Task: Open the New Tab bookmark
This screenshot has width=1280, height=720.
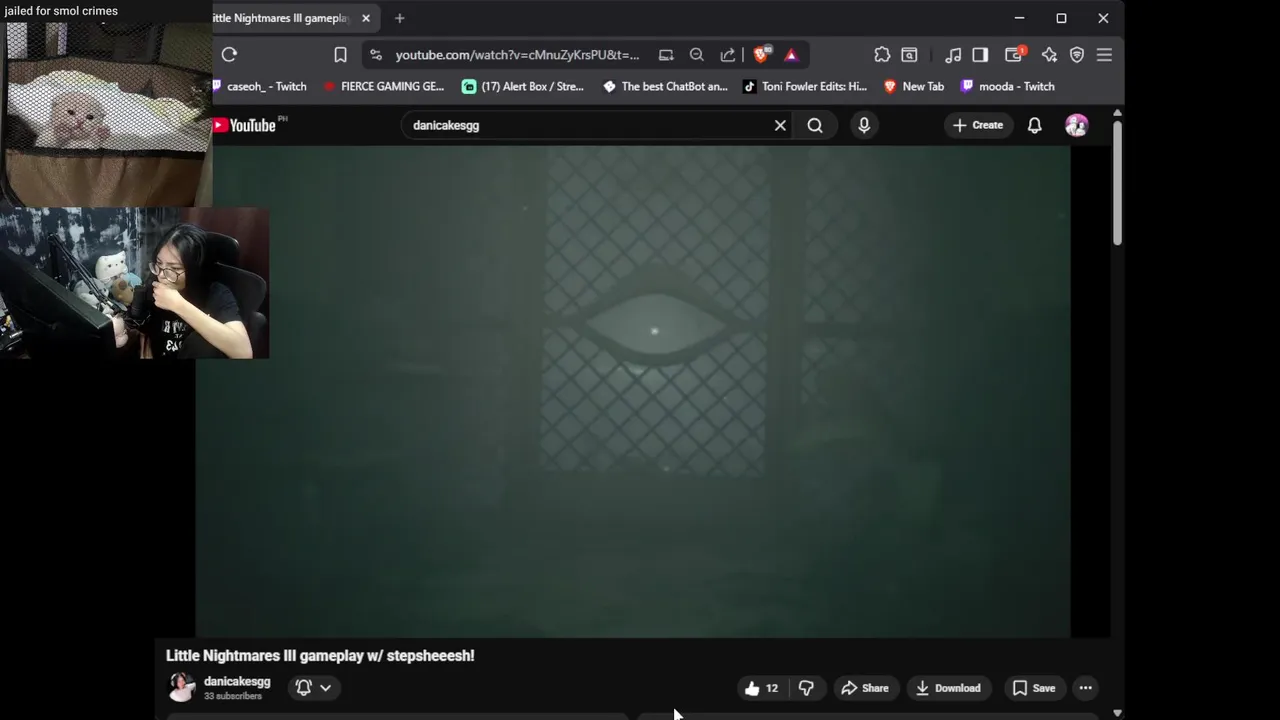Action: click(914, 86)
